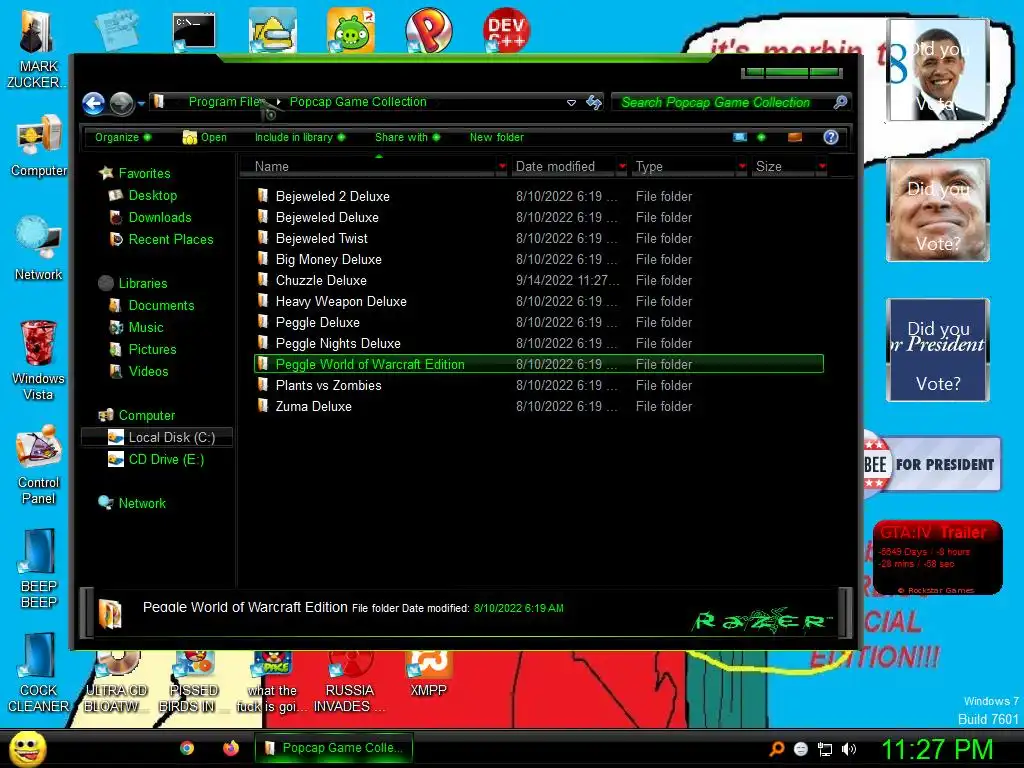Viewport: 1024px width, 768px height.
Task: Open the Type column filter dropdown arrow
Action: pyautogui.click(x=742, y=167)
